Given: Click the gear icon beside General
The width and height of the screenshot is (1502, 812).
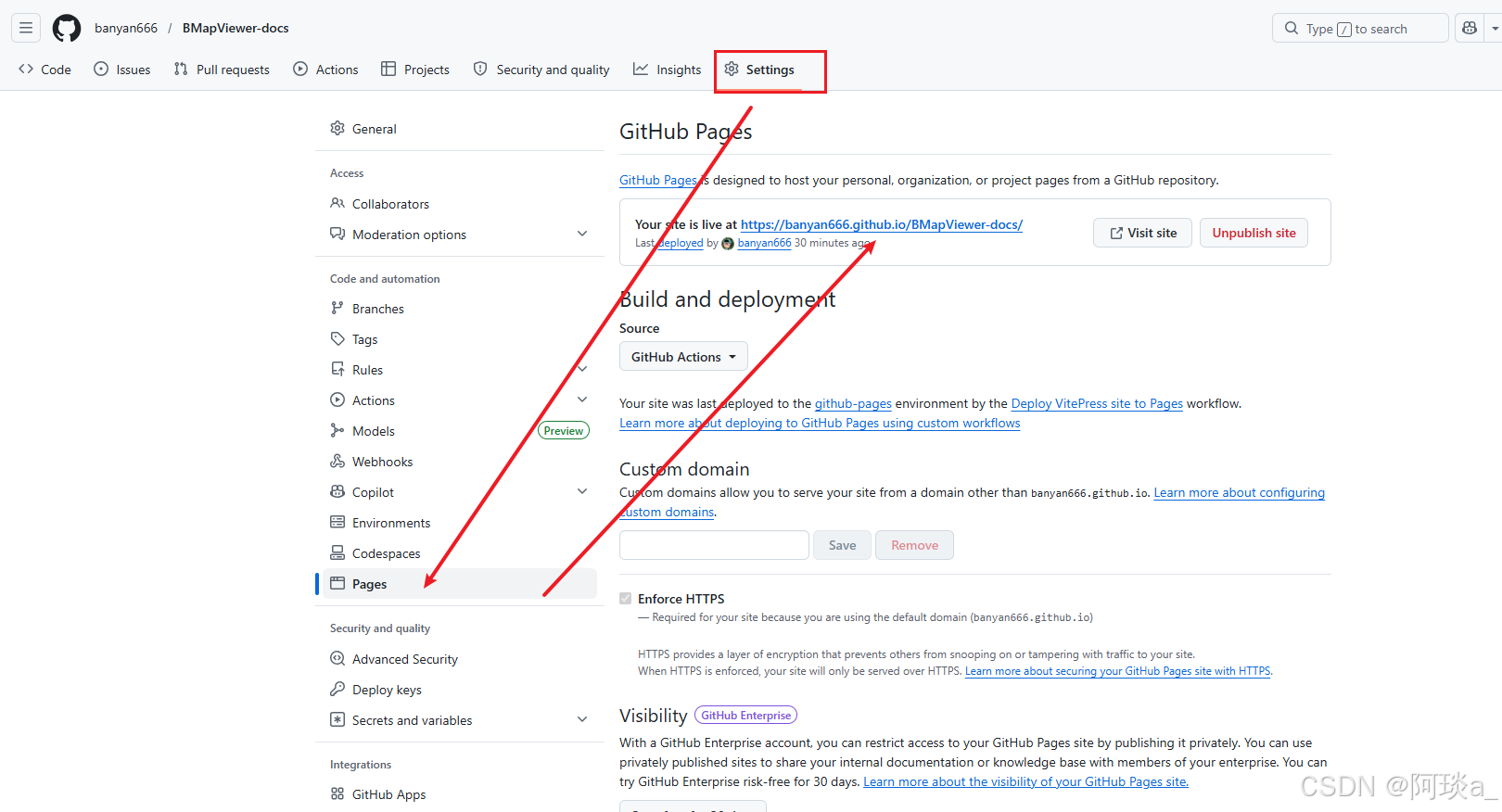Looking at the screenshot, I should [x=337, y=128].
